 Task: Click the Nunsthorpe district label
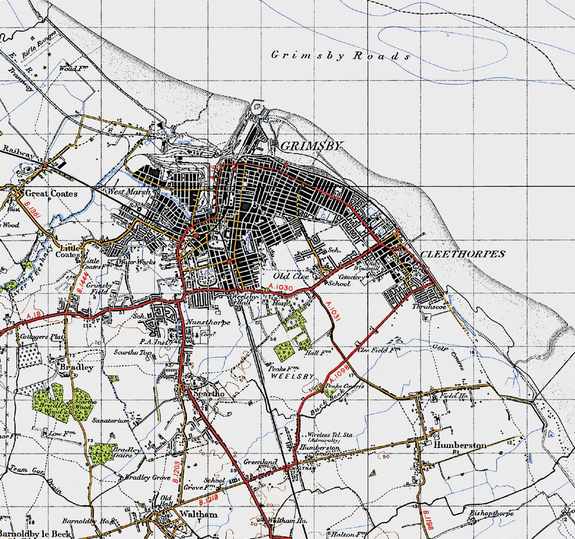[x=208, y=322]
